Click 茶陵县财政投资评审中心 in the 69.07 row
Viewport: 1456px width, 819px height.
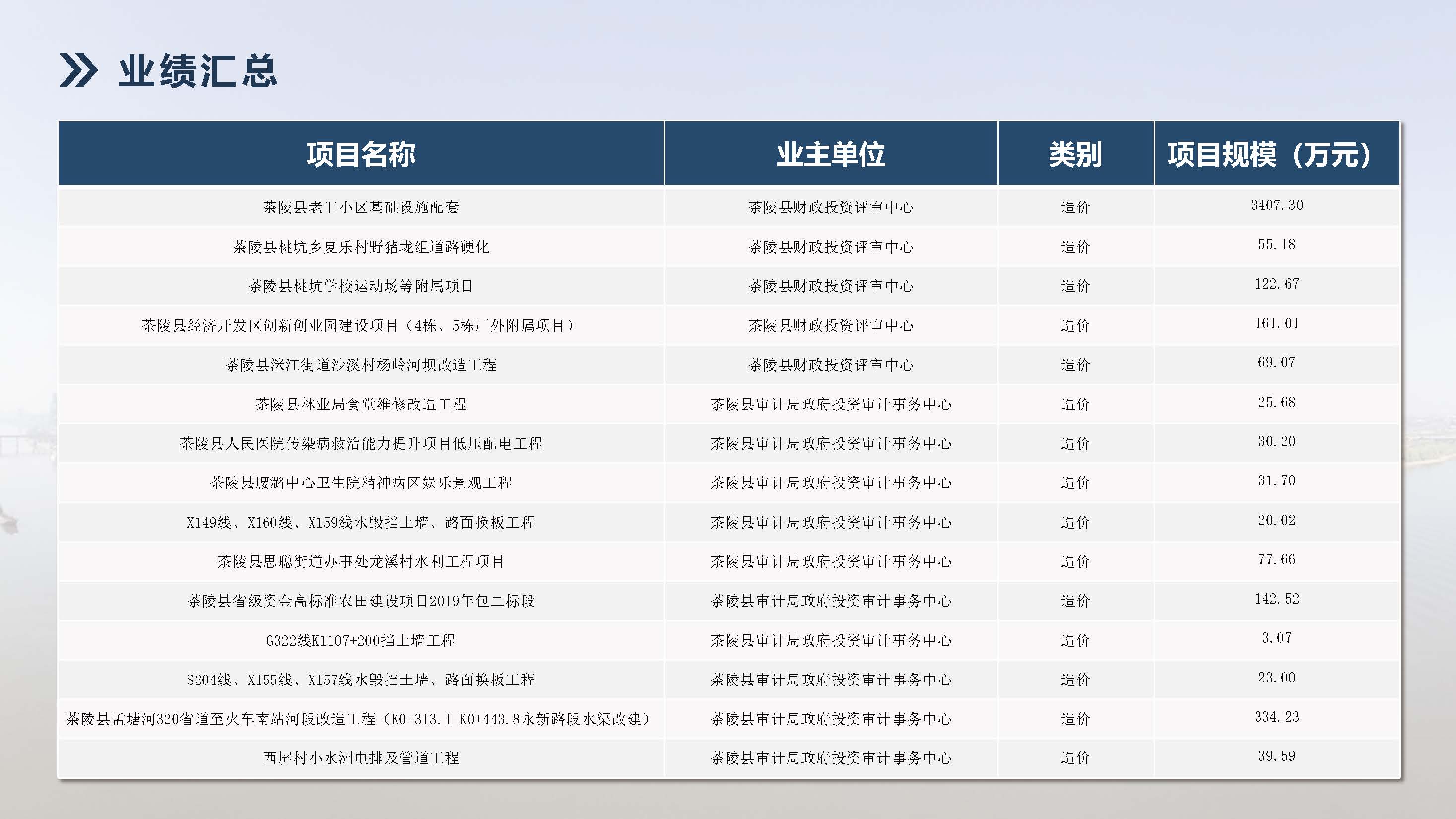831,365
